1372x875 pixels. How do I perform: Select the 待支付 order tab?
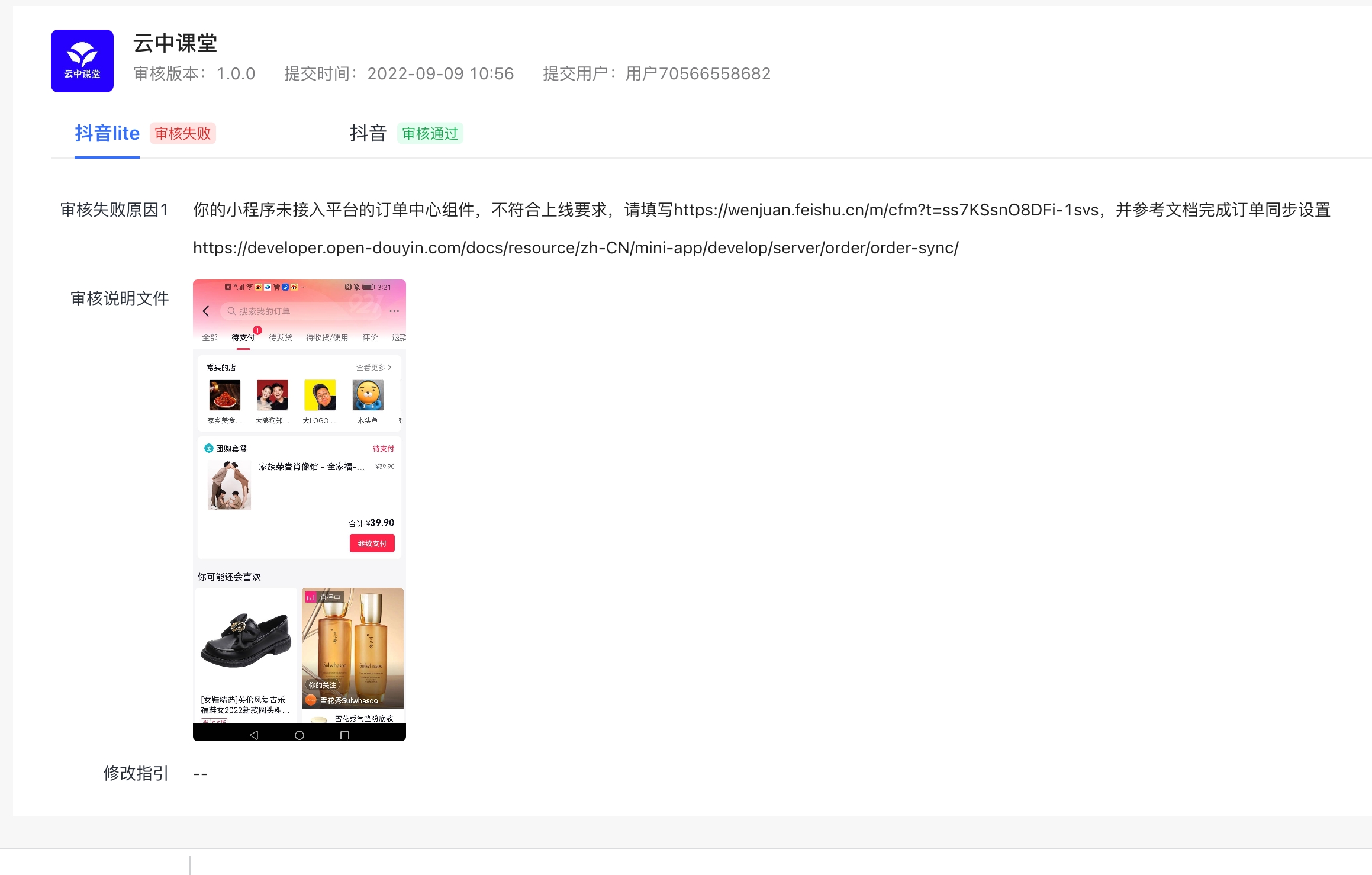click(x=243, y=337)
